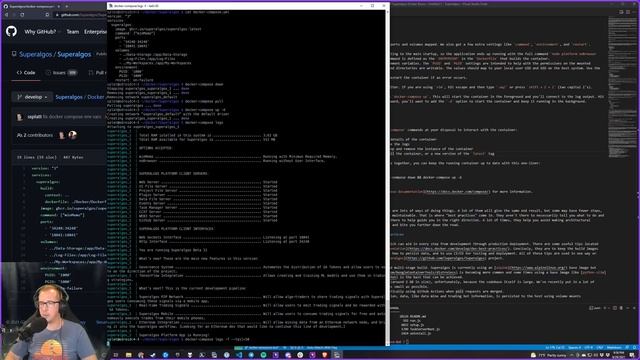Screen dimensions: 640x360
Task: Open the Team link in GitHub header
Action: (x=73, y=32)
